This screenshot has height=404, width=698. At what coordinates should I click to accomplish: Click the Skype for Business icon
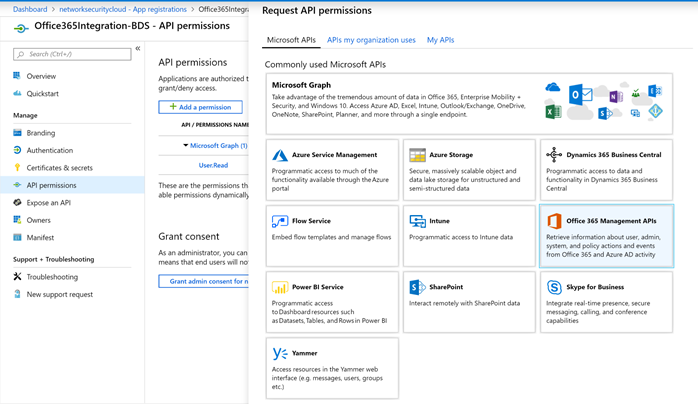click(x=554, y=287)
